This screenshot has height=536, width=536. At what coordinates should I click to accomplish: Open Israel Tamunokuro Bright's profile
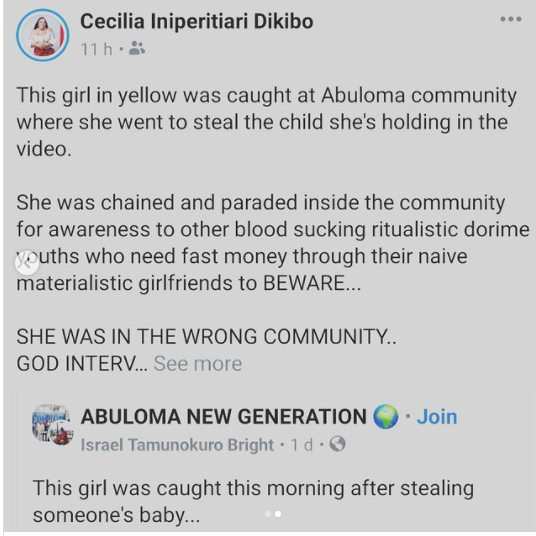pyautogui.click(x=177, y=445)
